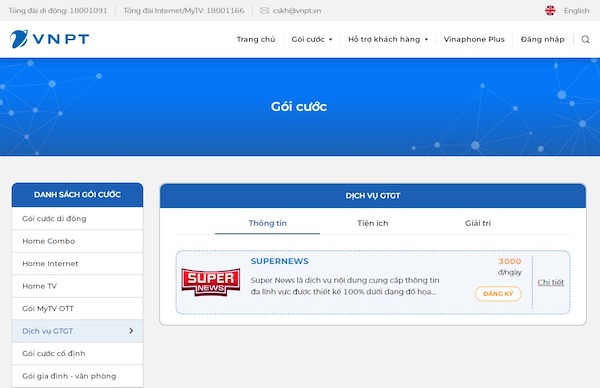Select Home TV in sidebar
This screenshot has width=600, height=388.
tap(77, 286)
